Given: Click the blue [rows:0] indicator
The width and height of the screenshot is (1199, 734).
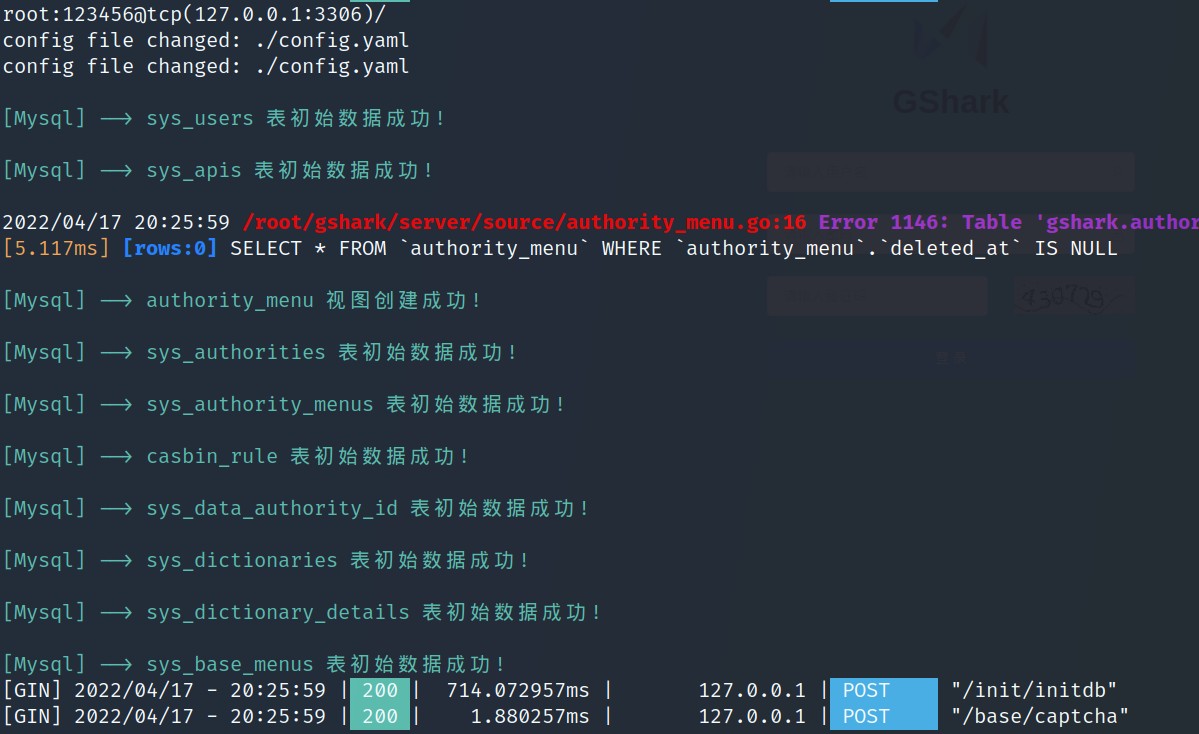Looking at the screenshot, I should [x=170, y=248].
